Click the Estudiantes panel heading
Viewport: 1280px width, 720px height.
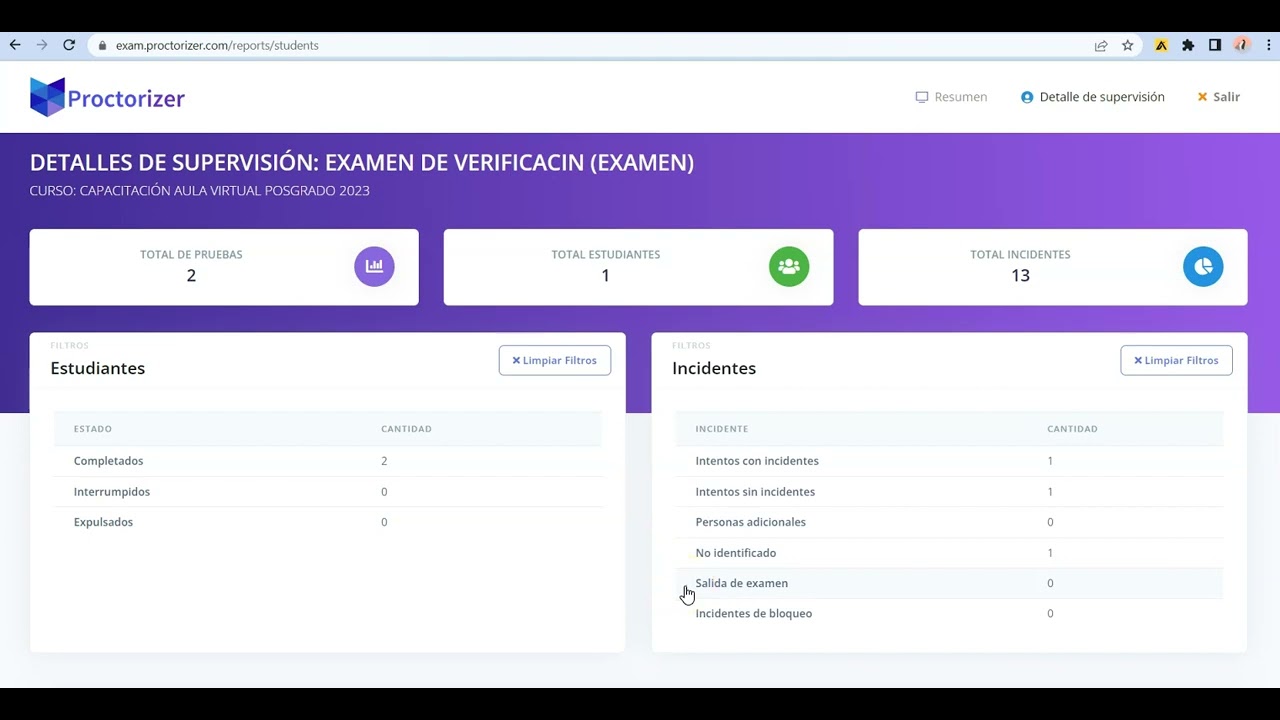(98, 368)
